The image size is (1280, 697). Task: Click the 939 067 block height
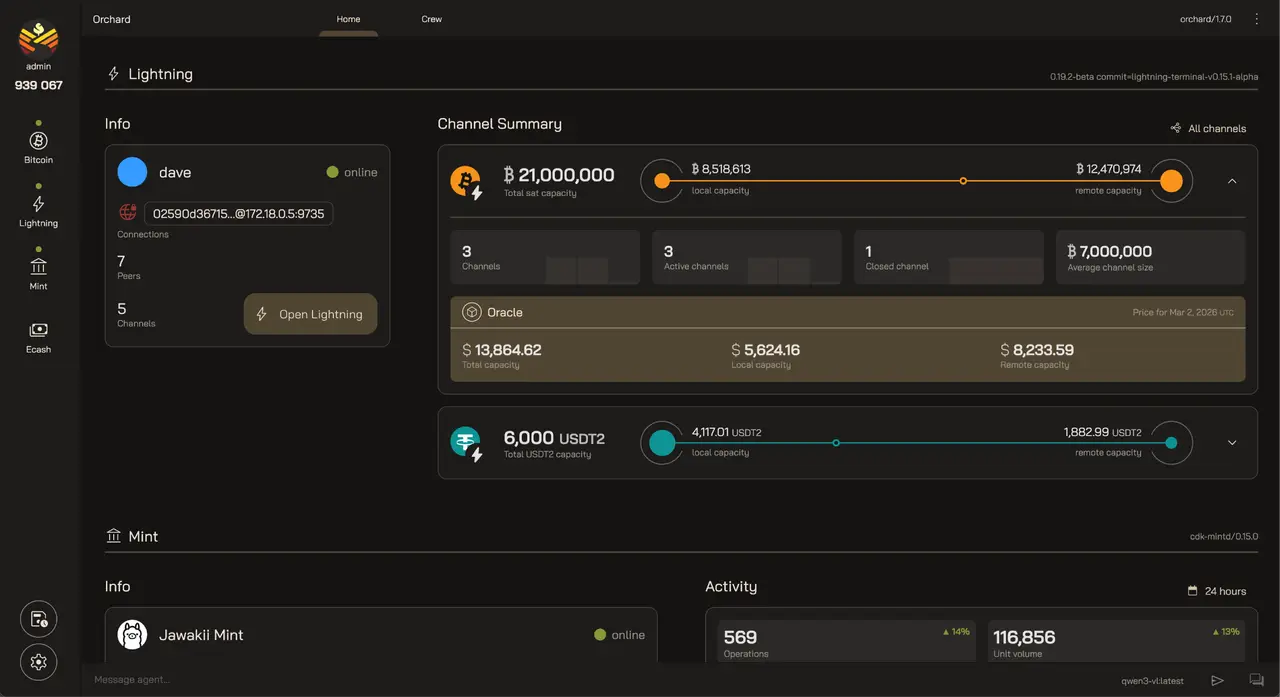(38, 85)
